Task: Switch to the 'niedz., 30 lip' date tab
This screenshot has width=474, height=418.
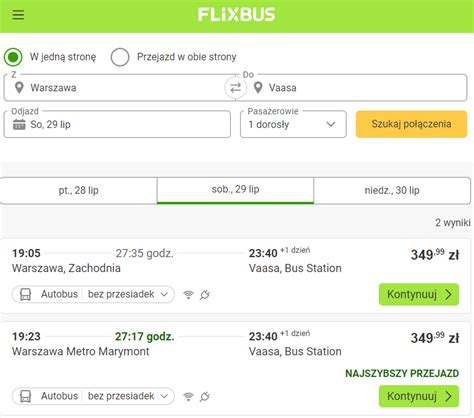Action: point(392,190)
